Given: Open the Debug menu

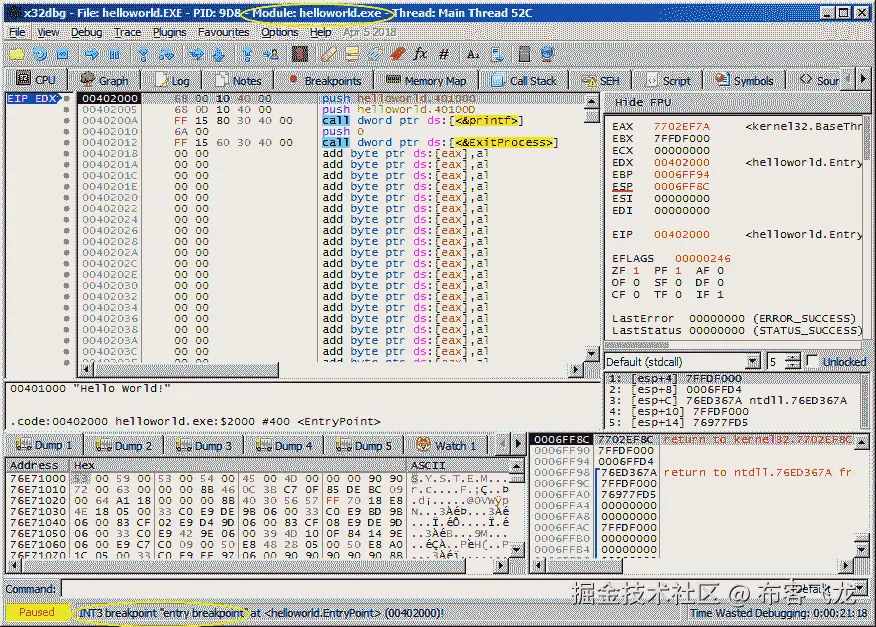Looking at the screenshot, I should click(x=86, y=32).
